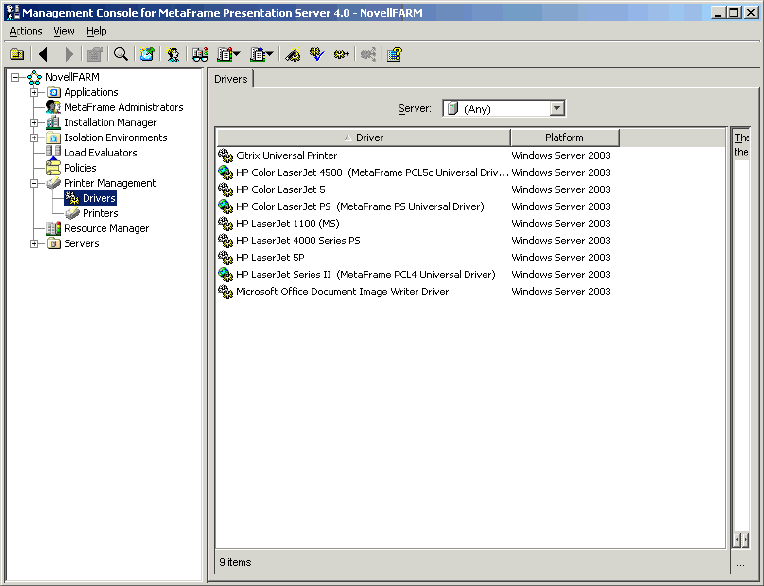This screenshot has width=764, height=586.
Task: Click the HP Color LaserJet 4500 globe icon
Action: point(226,173)
